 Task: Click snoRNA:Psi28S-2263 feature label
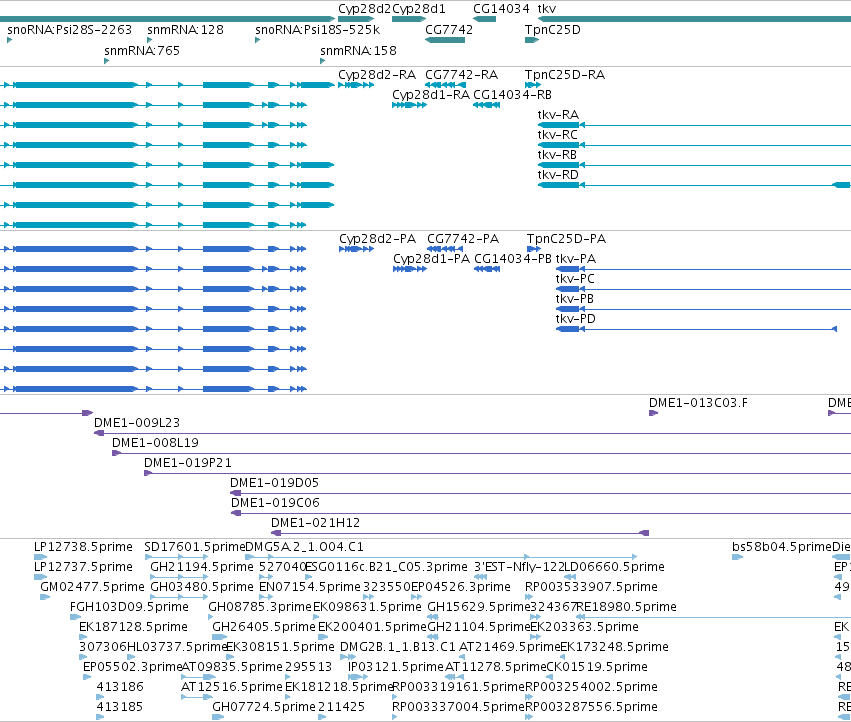coord(69,29)
